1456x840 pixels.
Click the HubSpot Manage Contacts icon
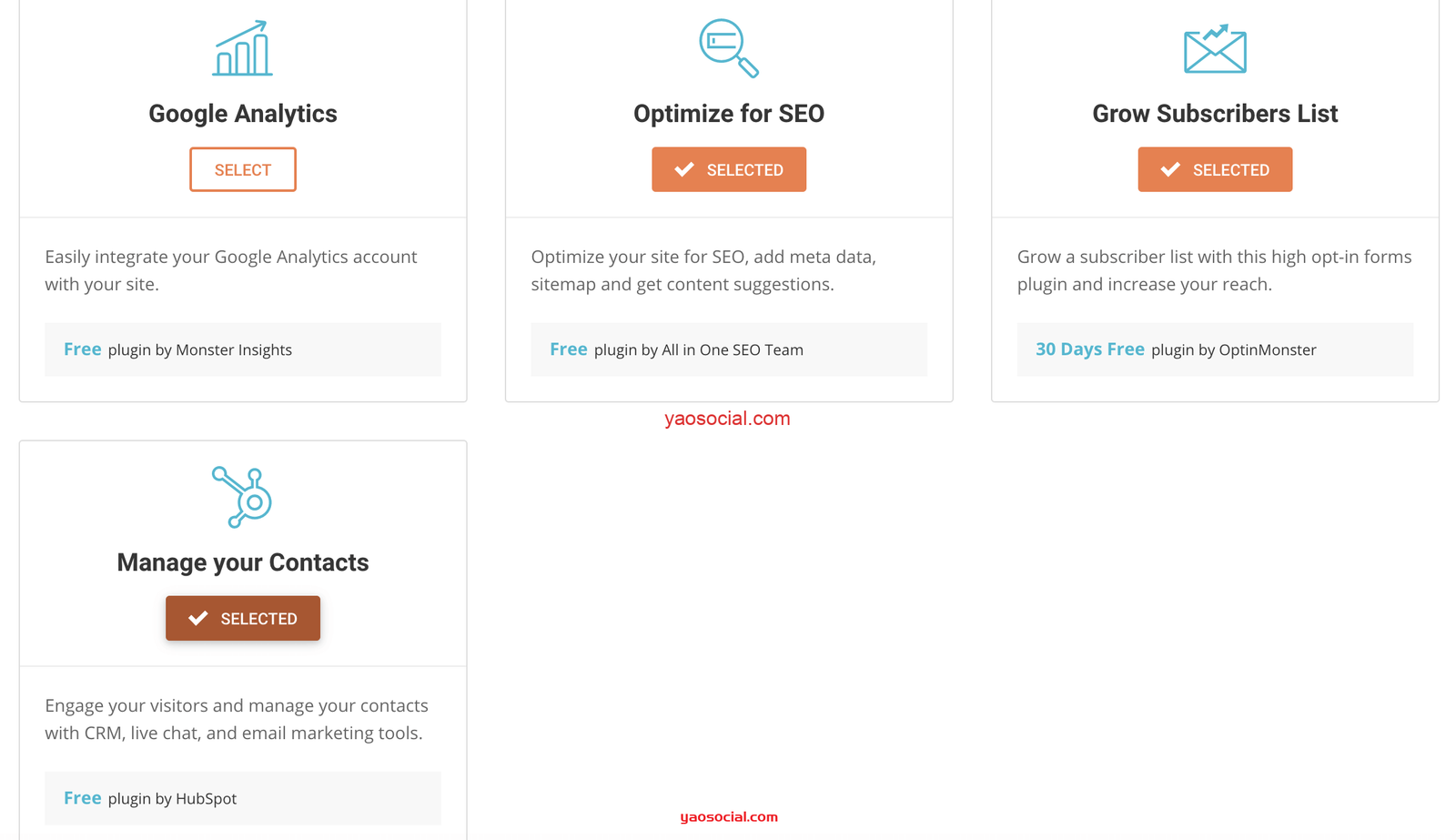tap(242, 497)
